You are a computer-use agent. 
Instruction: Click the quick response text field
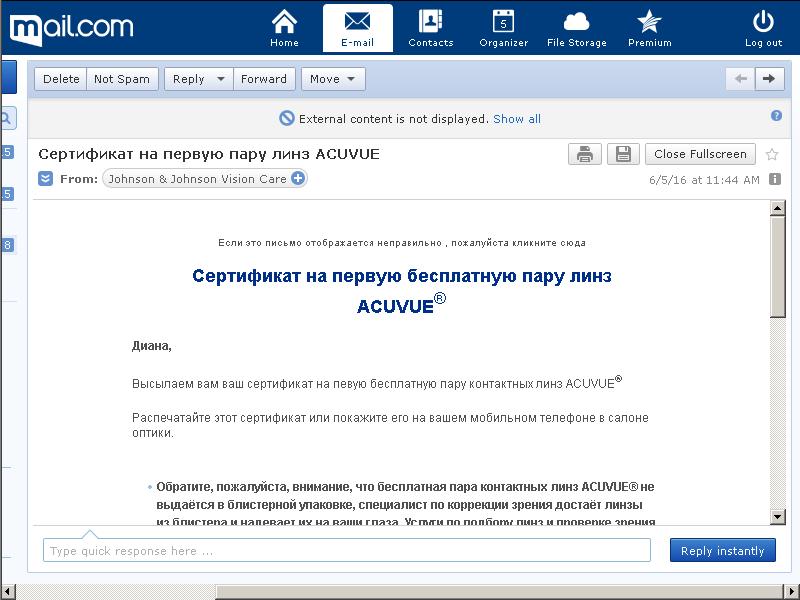347,551
